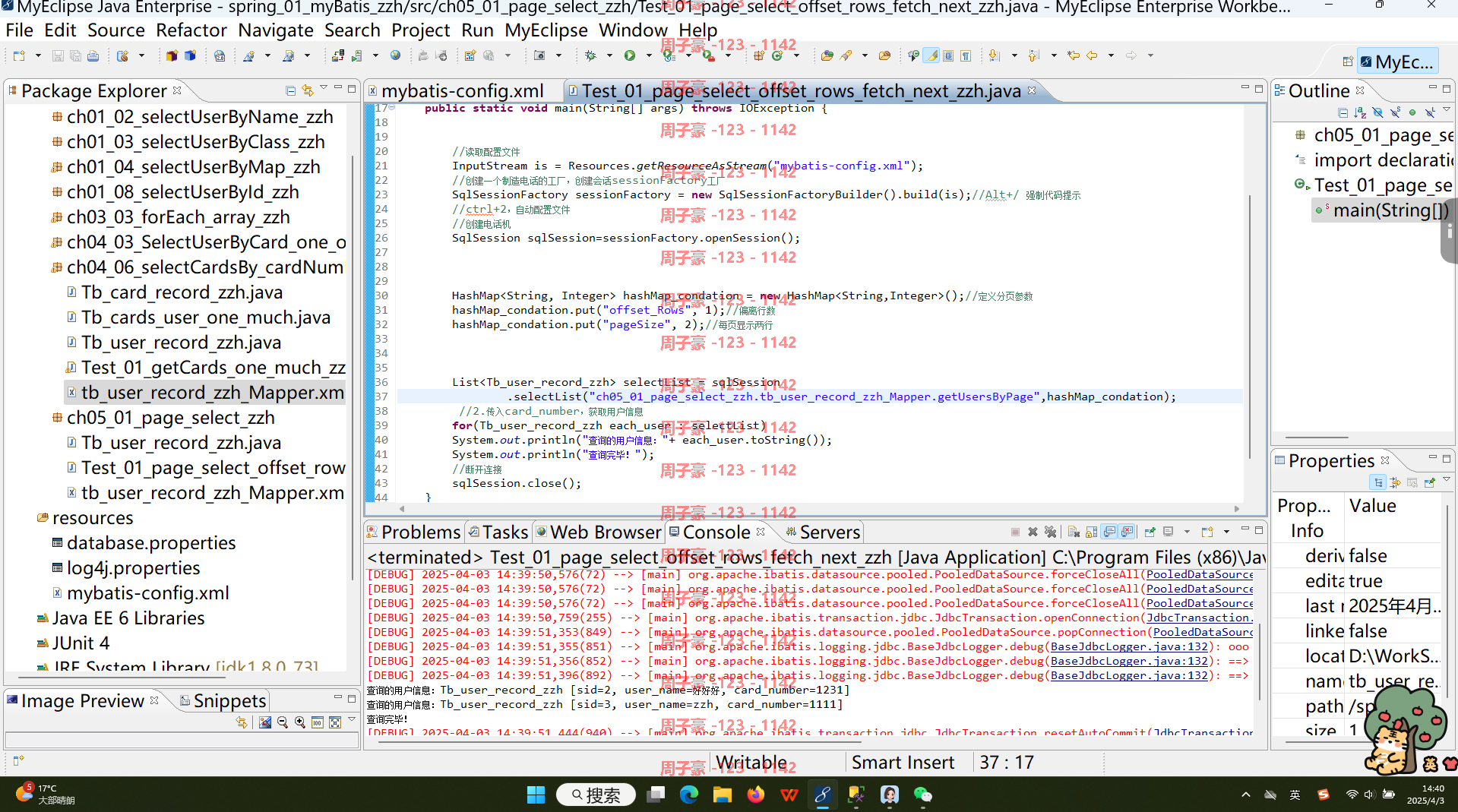Toggle Scroll Lock in Console
The image size is (1458, 812).
(x=1091, y=532)
